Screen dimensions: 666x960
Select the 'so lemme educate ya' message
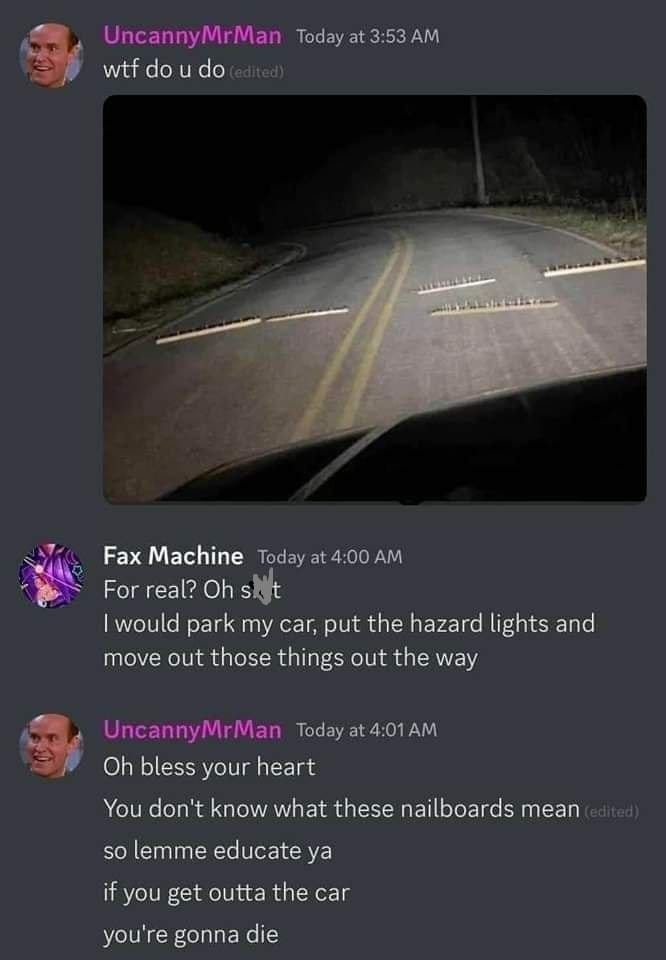tap(217, 850)
